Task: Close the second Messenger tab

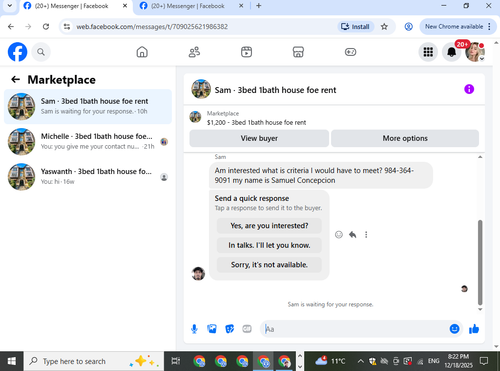Action: (241, 6)
